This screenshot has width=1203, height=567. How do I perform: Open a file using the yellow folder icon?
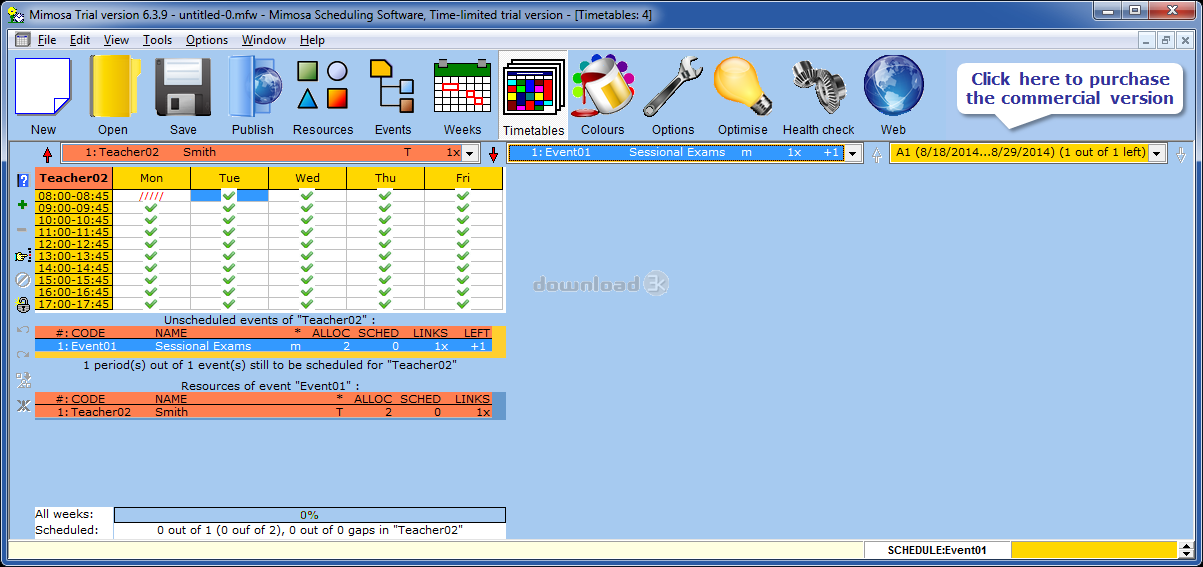click(113, 96)
